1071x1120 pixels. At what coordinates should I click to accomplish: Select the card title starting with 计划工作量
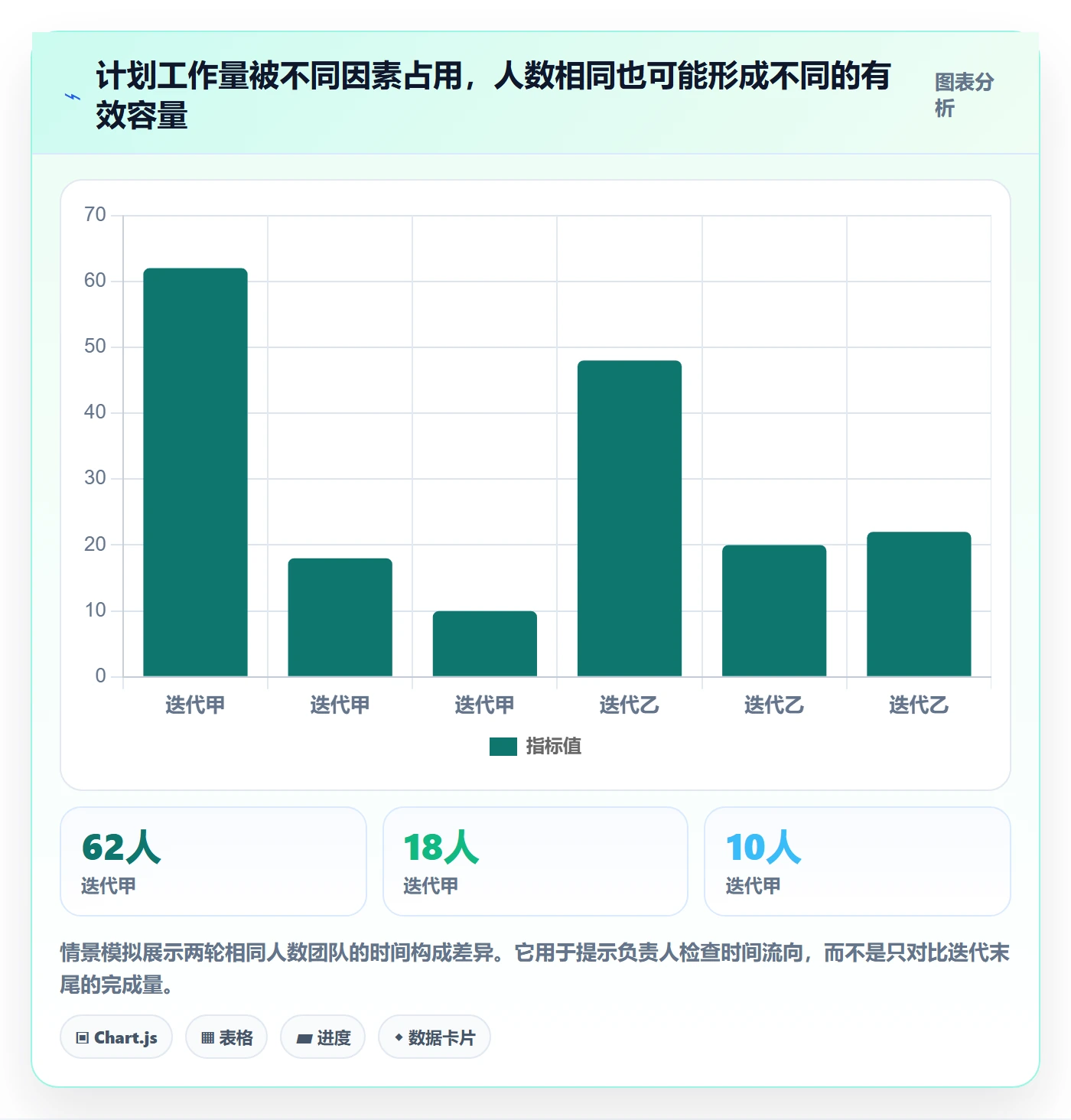[x=493, y=96]
